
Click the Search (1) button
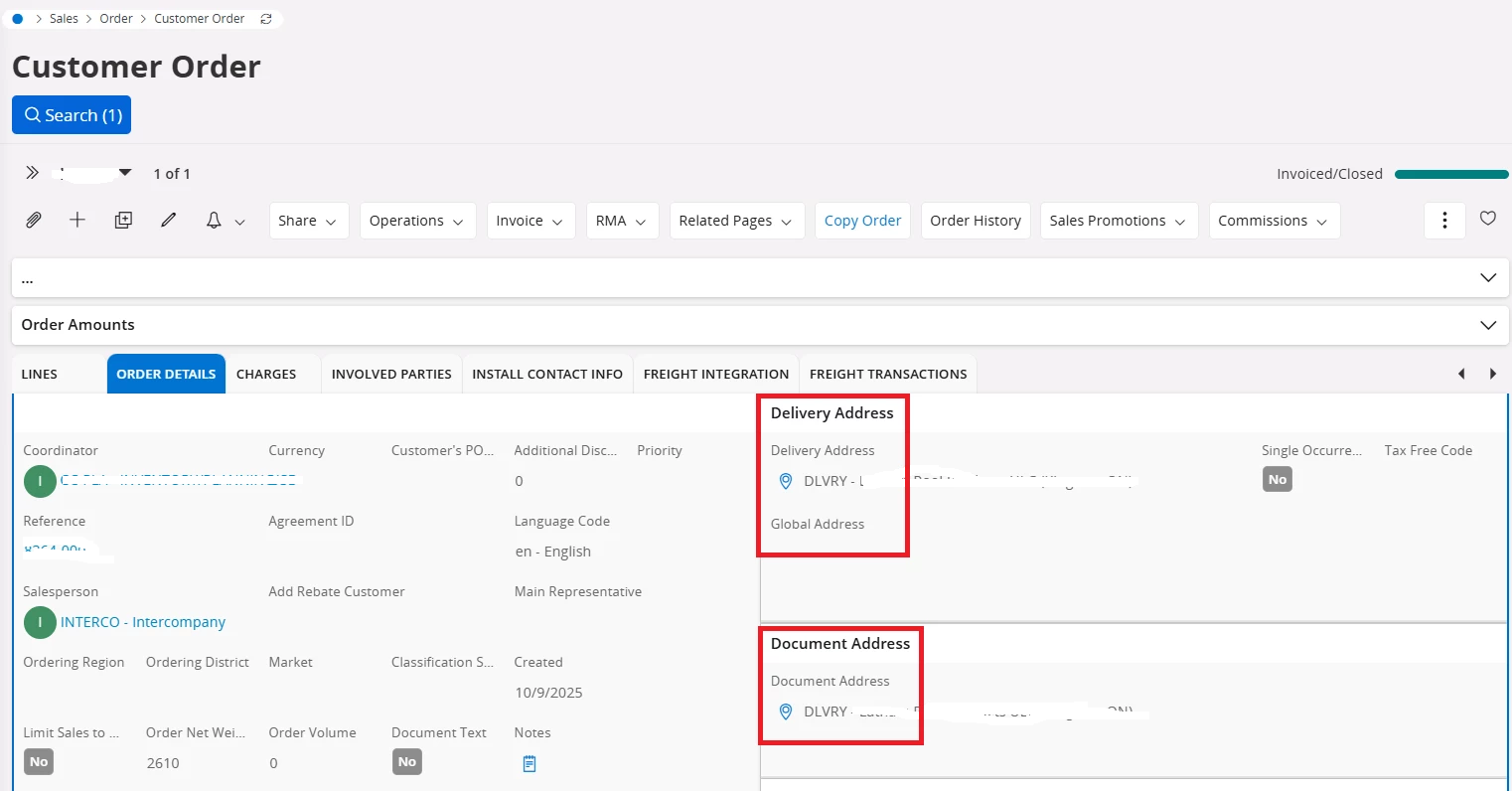(72, 114)
